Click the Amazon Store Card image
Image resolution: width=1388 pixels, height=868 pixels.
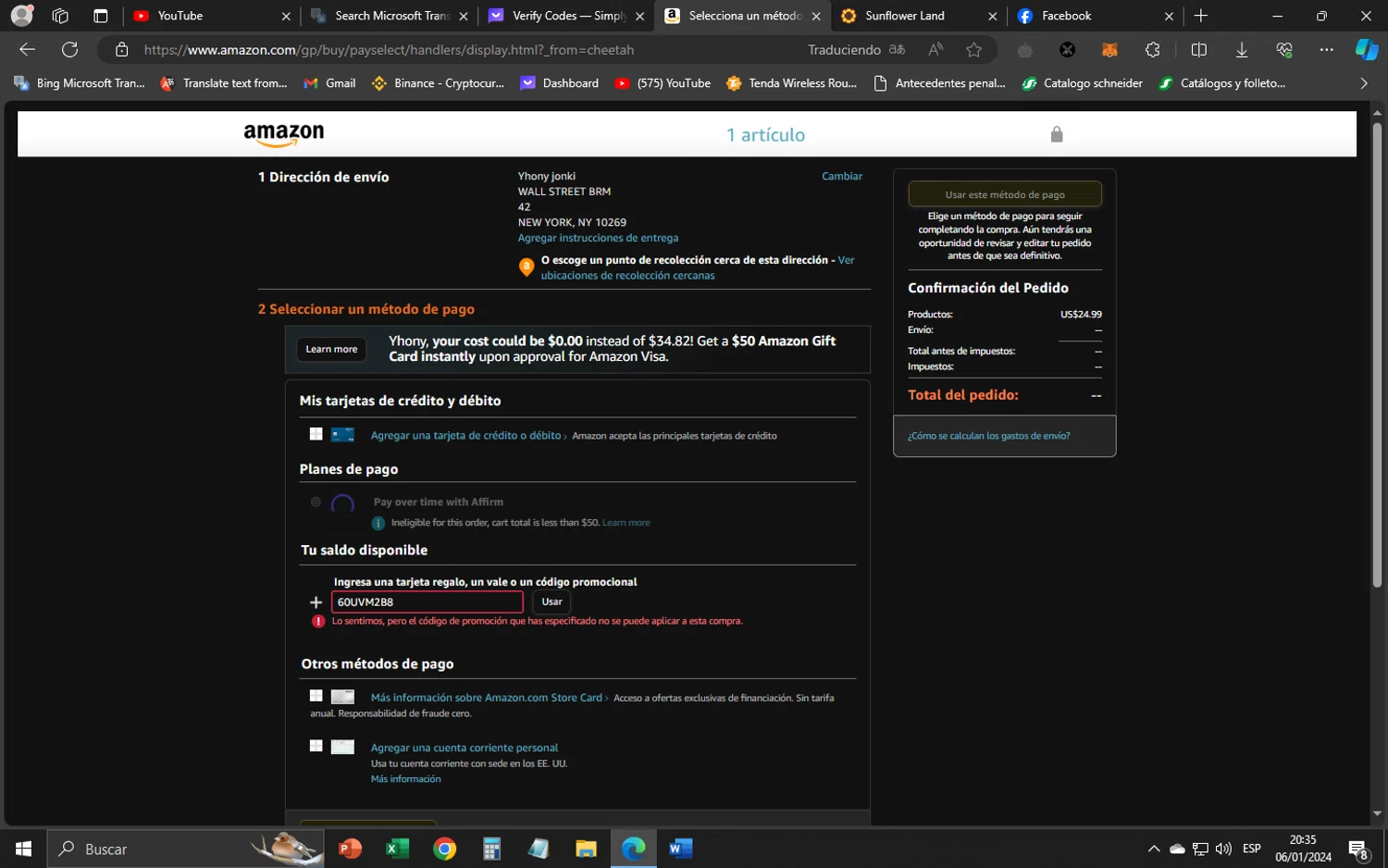coord(342,697)
